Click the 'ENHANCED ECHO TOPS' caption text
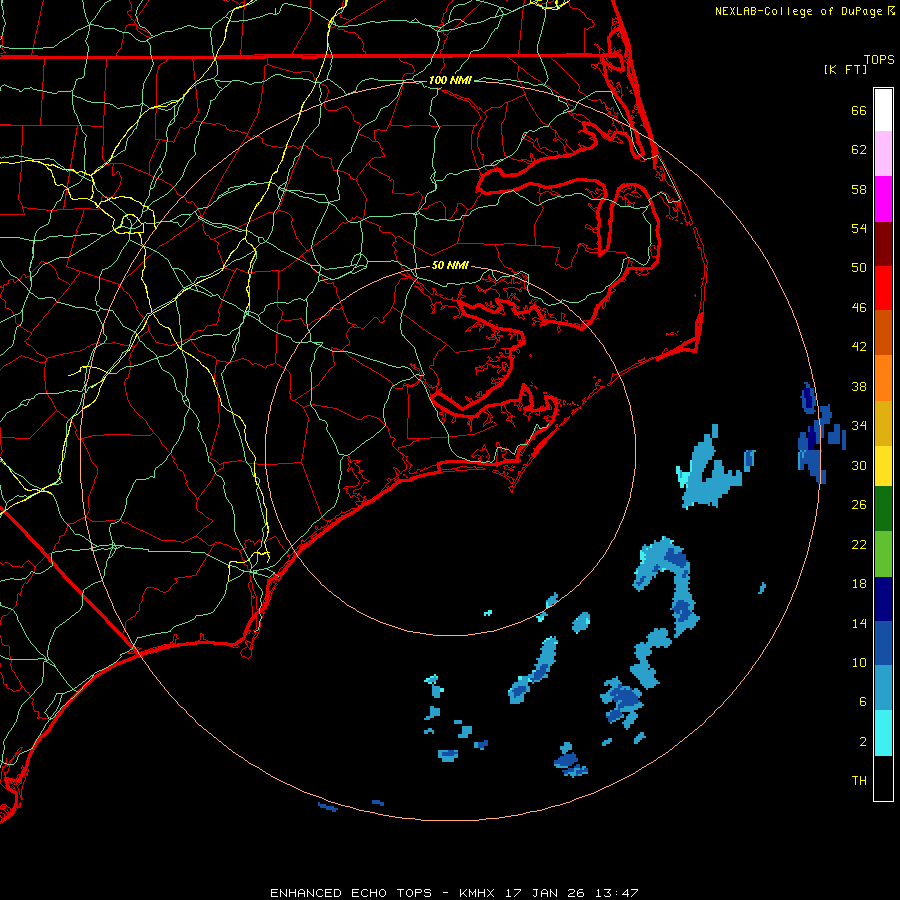Image resolution: width=900 pixels, height=900 pixels. tap(351, 893)
